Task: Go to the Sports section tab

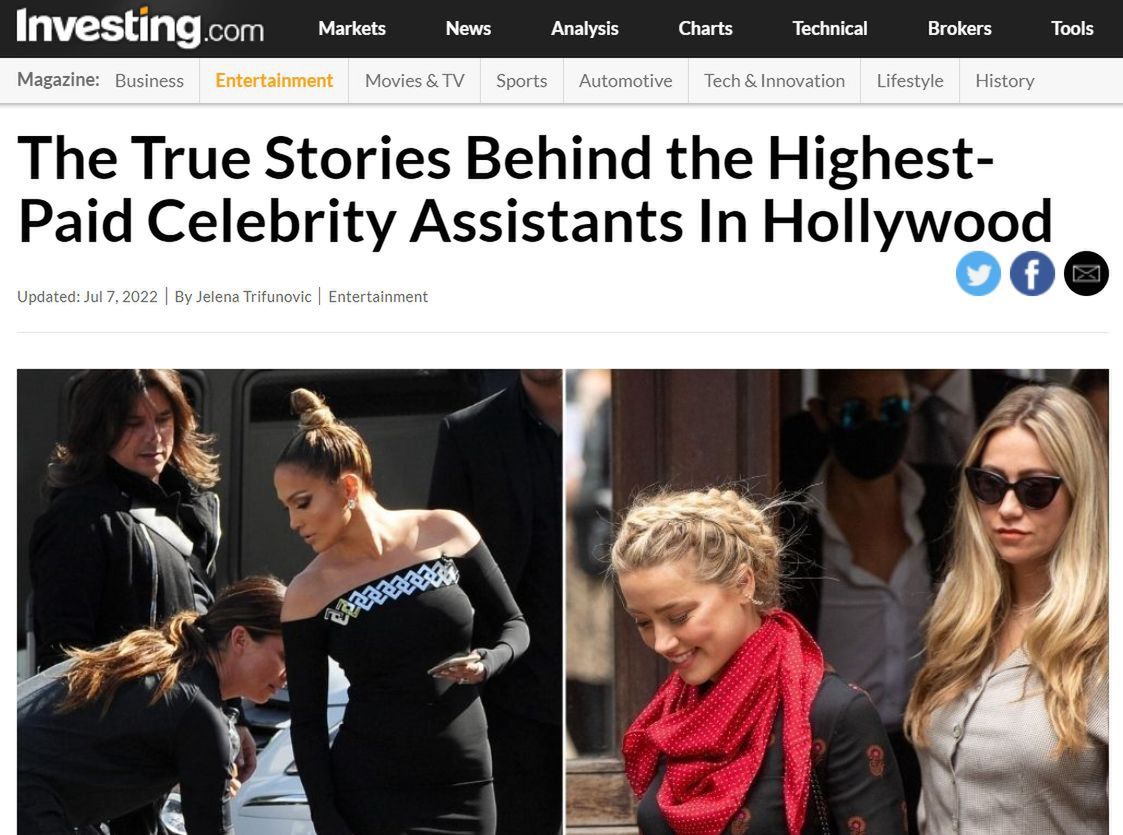Action: click(x=521, y=81)
